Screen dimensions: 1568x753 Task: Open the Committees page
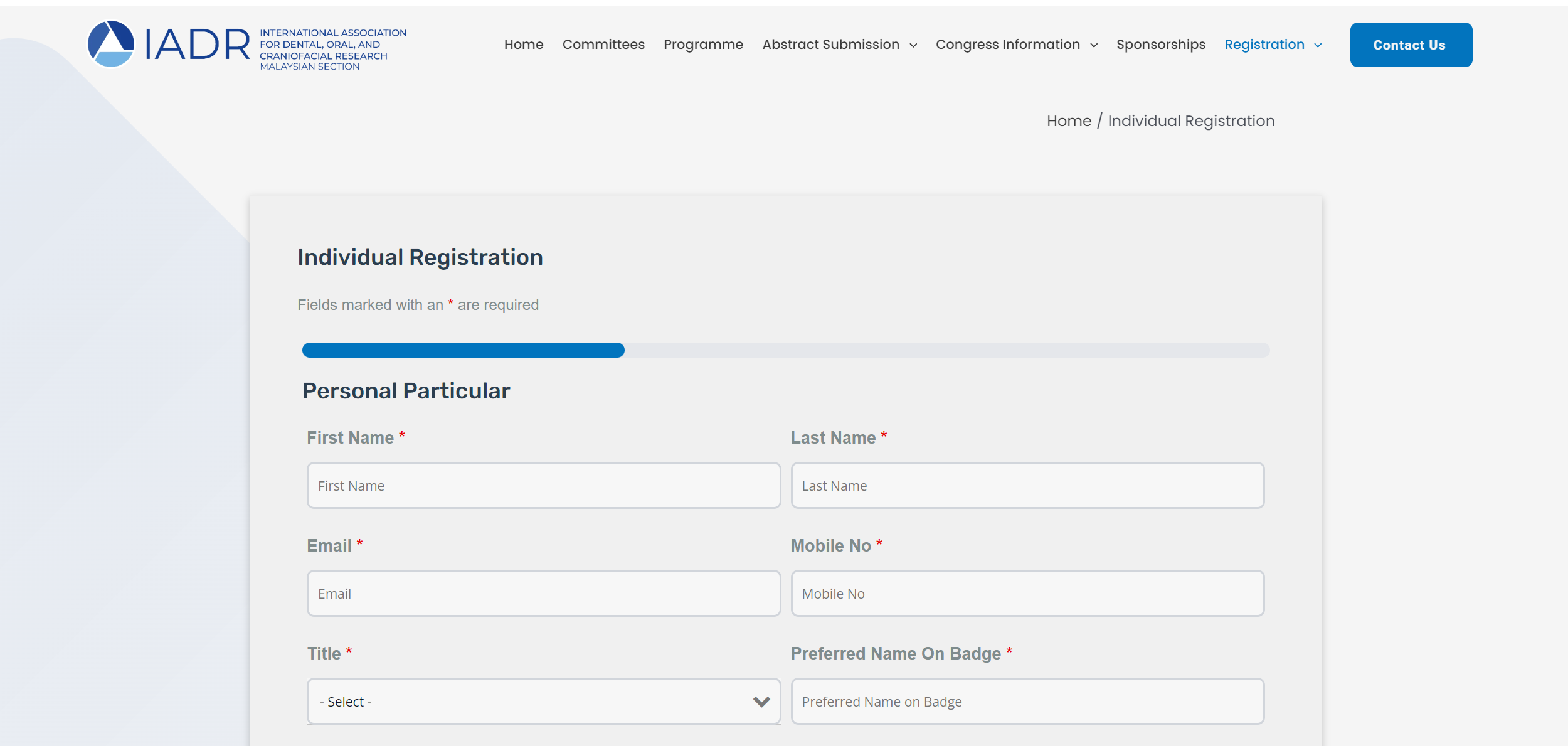point(603,45)
